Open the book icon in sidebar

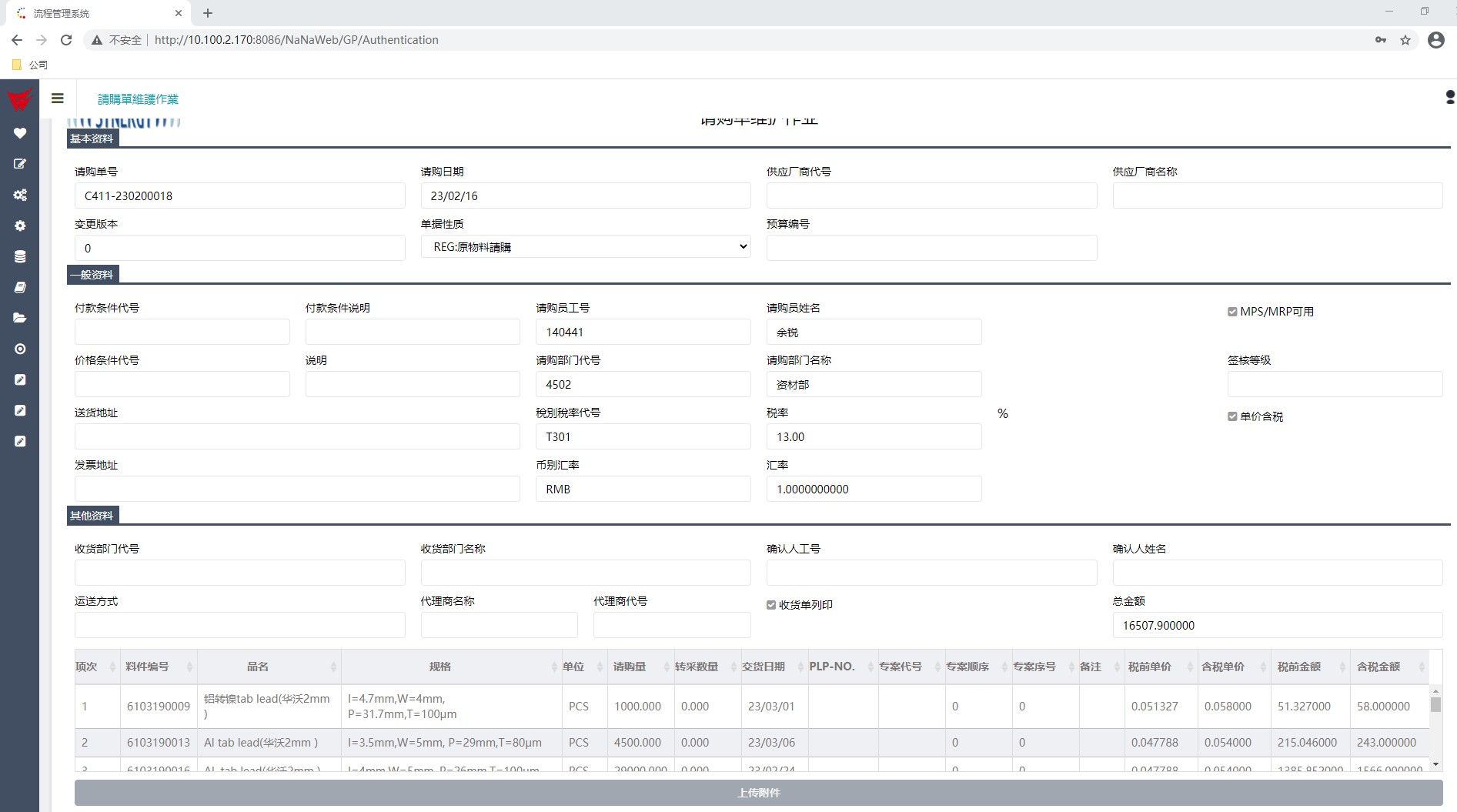pos(20,287)
